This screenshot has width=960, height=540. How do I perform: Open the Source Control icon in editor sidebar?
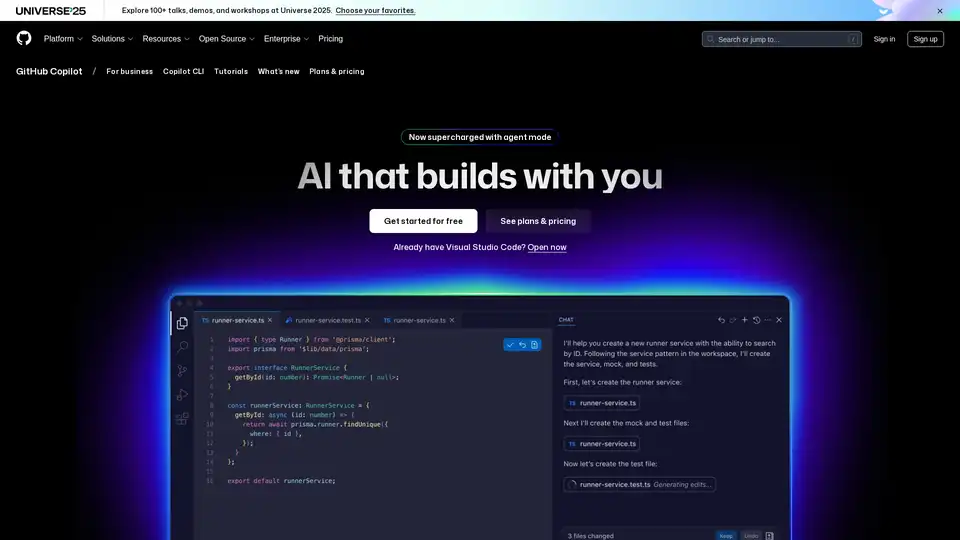[x=182, y=371]
